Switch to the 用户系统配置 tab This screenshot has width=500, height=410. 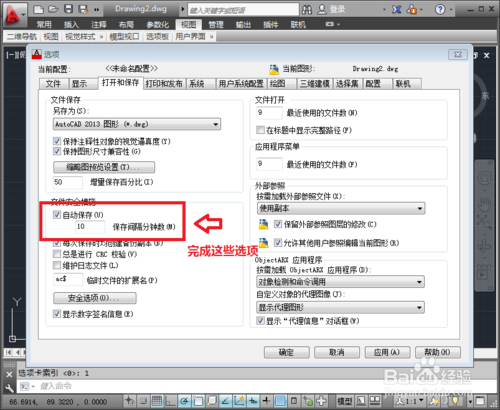[x=241, y=84]
